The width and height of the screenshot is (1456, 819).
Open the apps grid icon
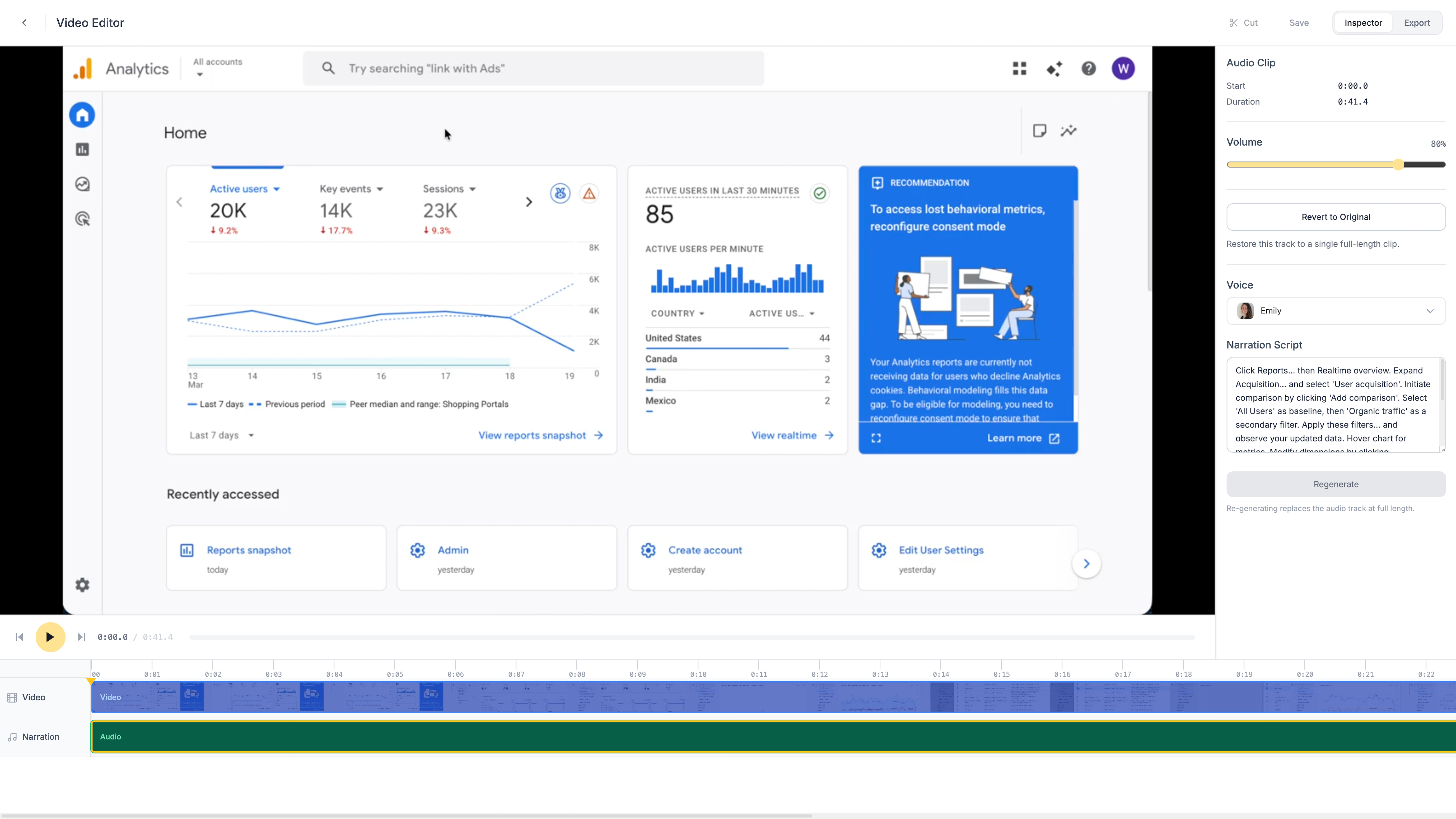1020,68
